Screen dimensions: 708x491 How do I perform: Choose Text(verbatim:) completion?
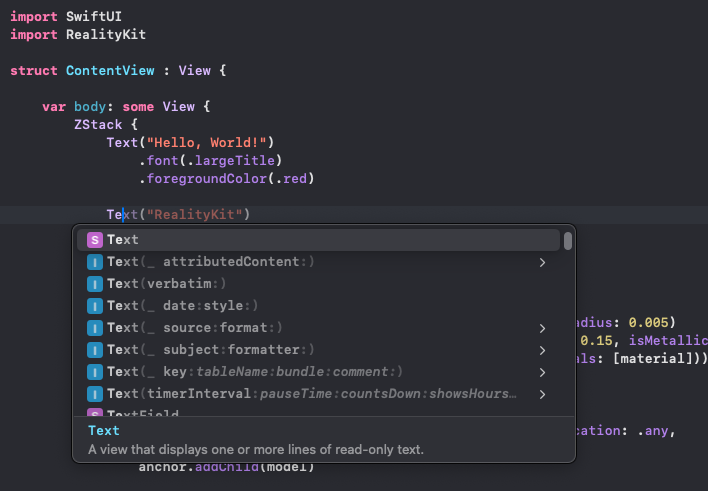coord(318,284)
